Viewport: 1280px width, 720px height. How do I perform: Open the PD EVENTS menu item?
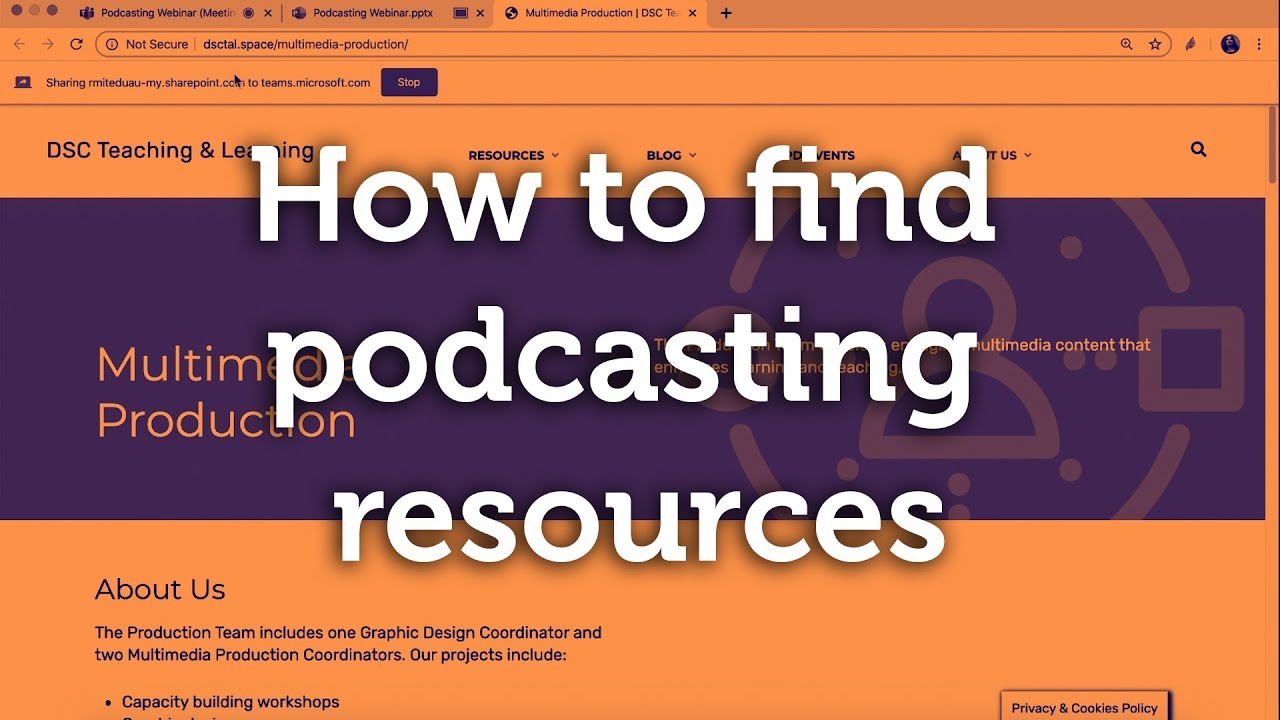[x=817, y=155]
